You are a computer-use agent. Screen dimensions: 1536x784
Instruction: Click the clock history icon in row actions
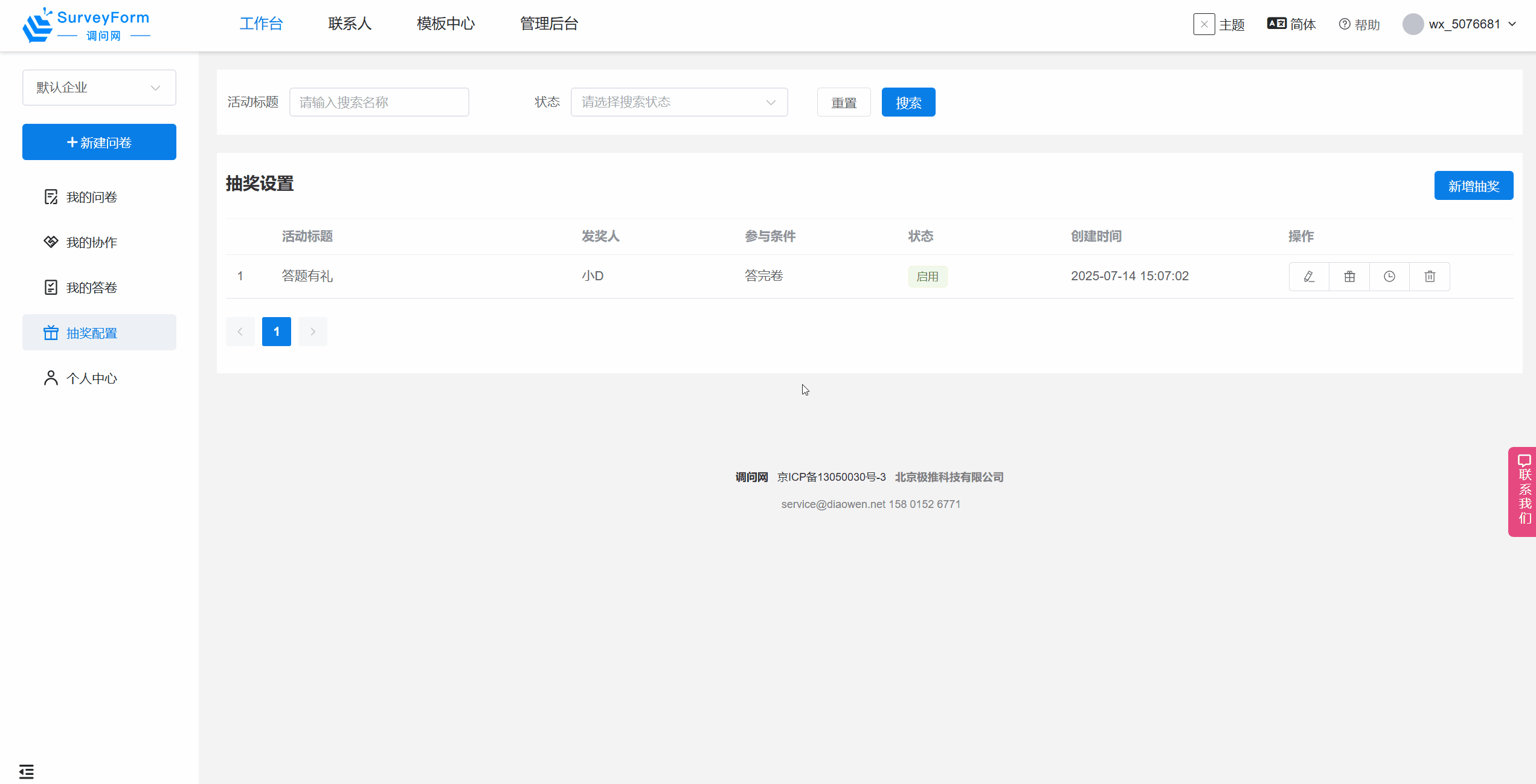click(x=1389, y=277)
